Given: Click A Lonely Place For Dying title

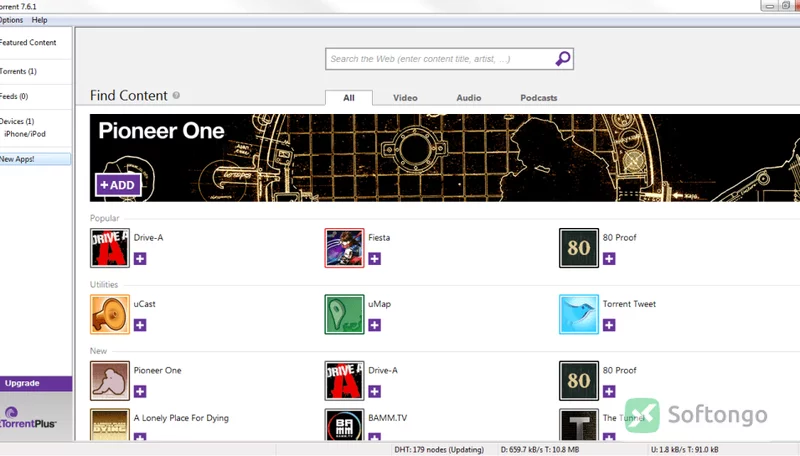Looking at the screenshot, I should pyautogui.click(x=181, y=418).
